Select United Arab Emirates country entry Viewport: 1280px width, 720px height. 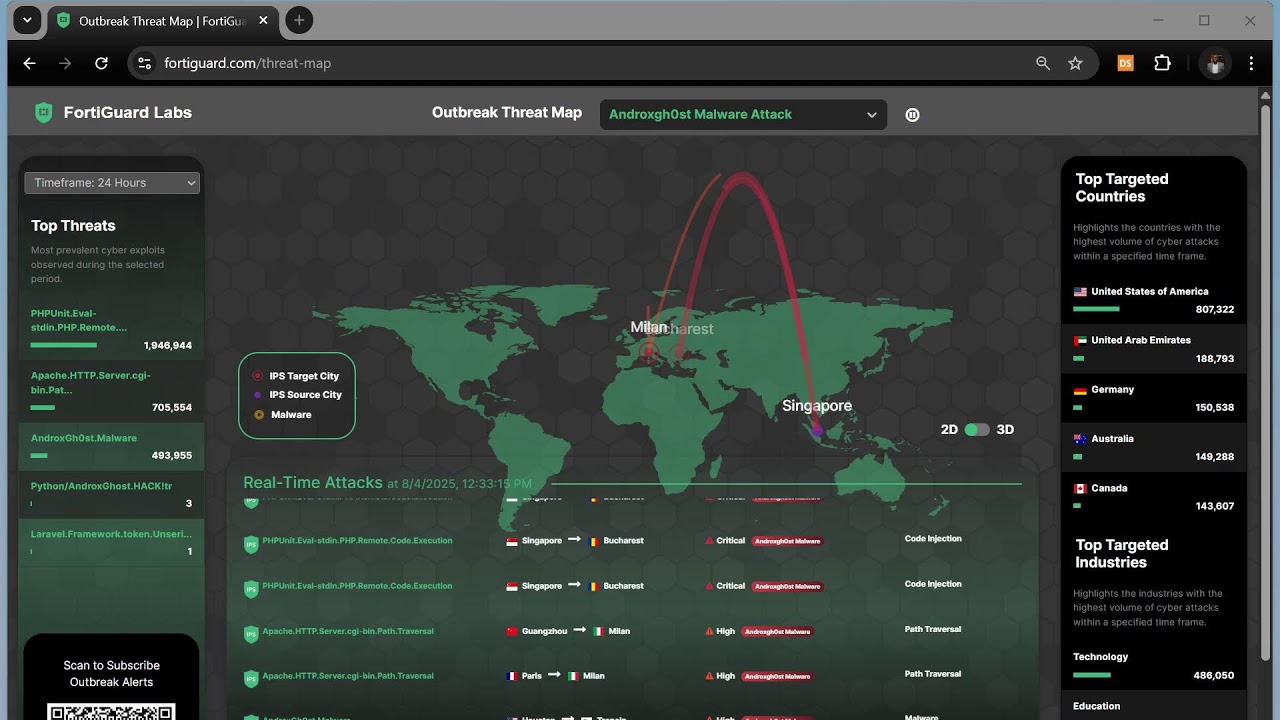[x=1154, y=348]
